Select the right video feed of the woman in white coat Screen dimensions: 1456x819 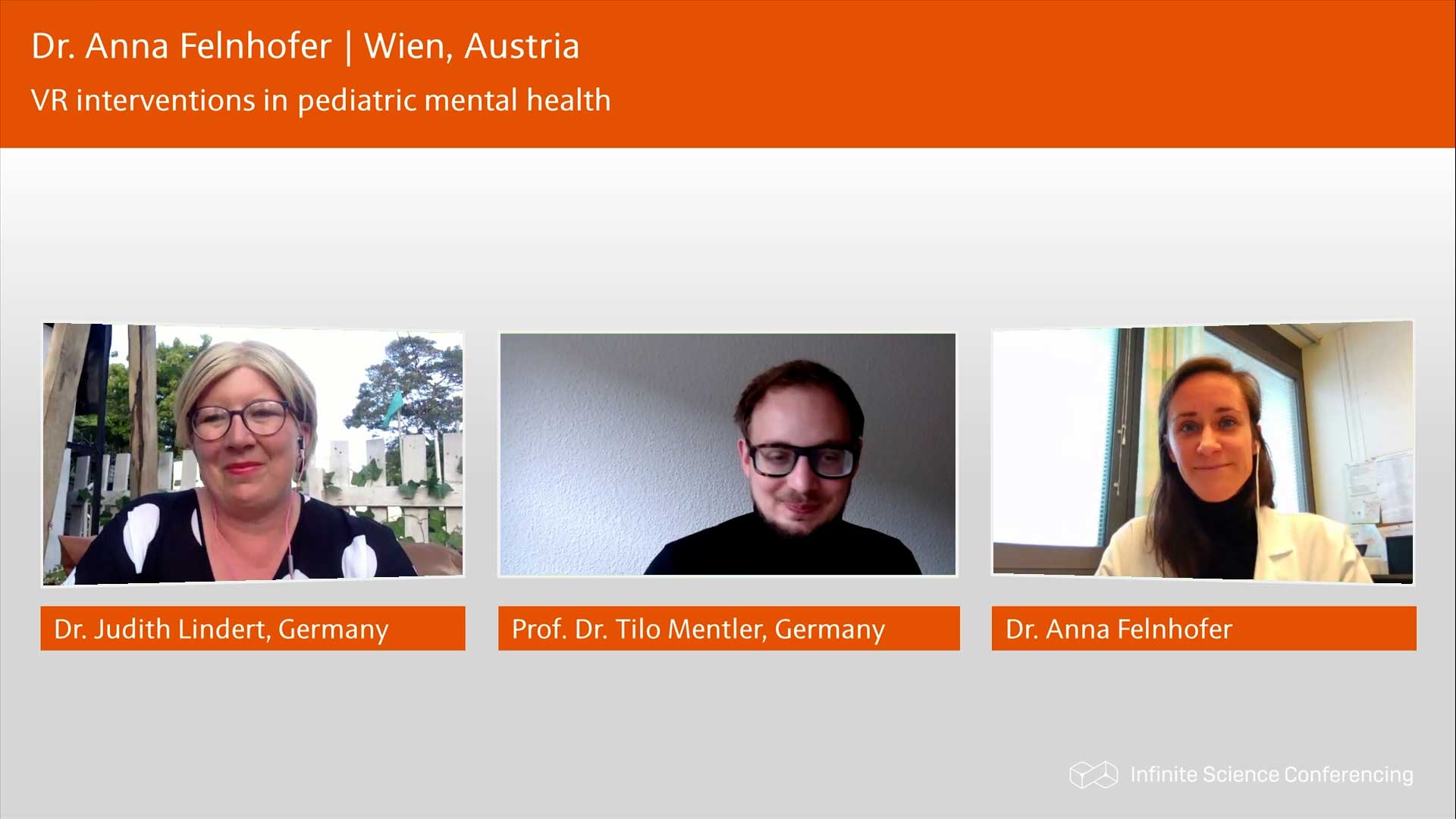1203,453
